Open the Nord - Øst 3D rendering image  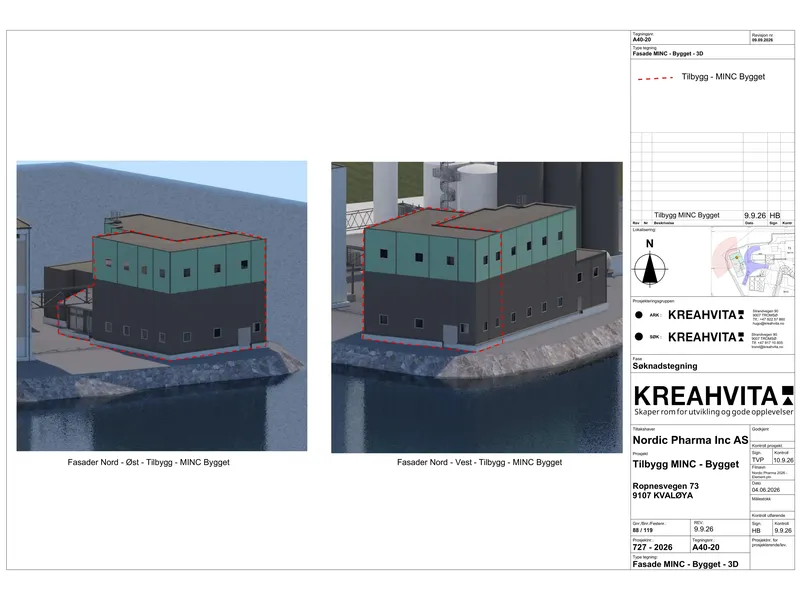click(162, 306)
